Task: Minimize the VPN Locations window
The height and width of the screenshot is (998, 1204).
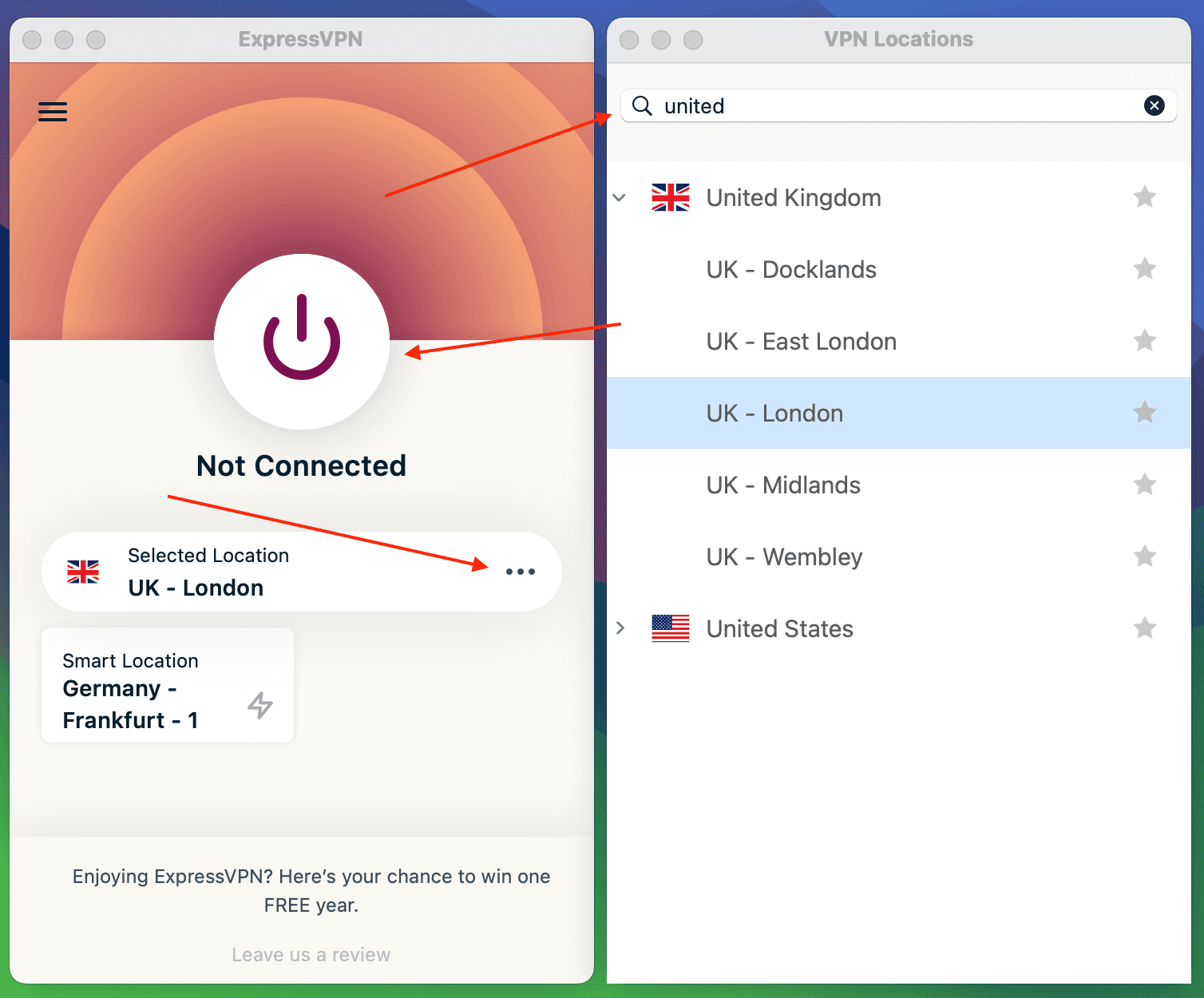Action: pyautogui.click(x=661, y=39)
